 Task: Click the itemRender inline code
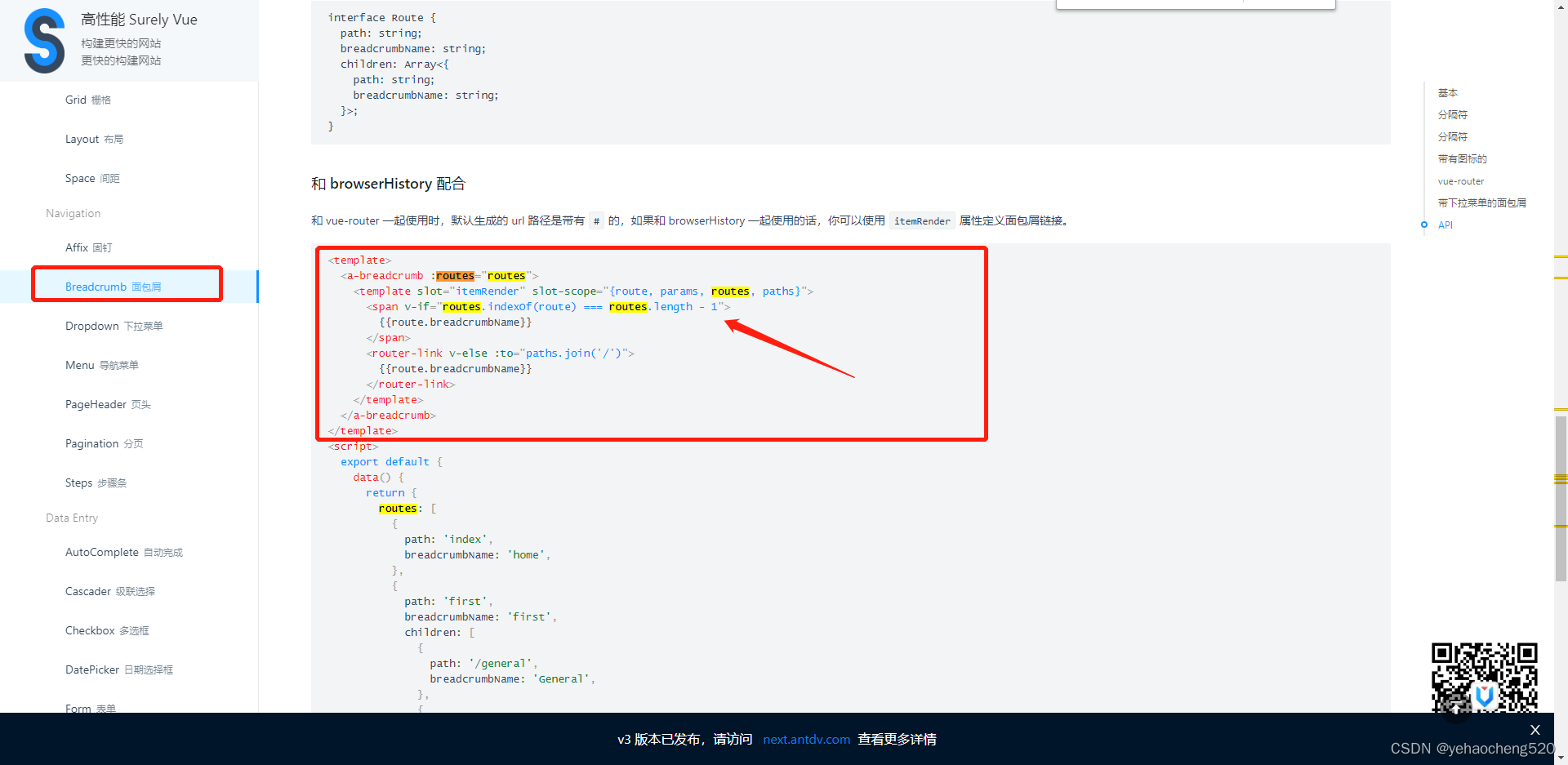(922, 221)
